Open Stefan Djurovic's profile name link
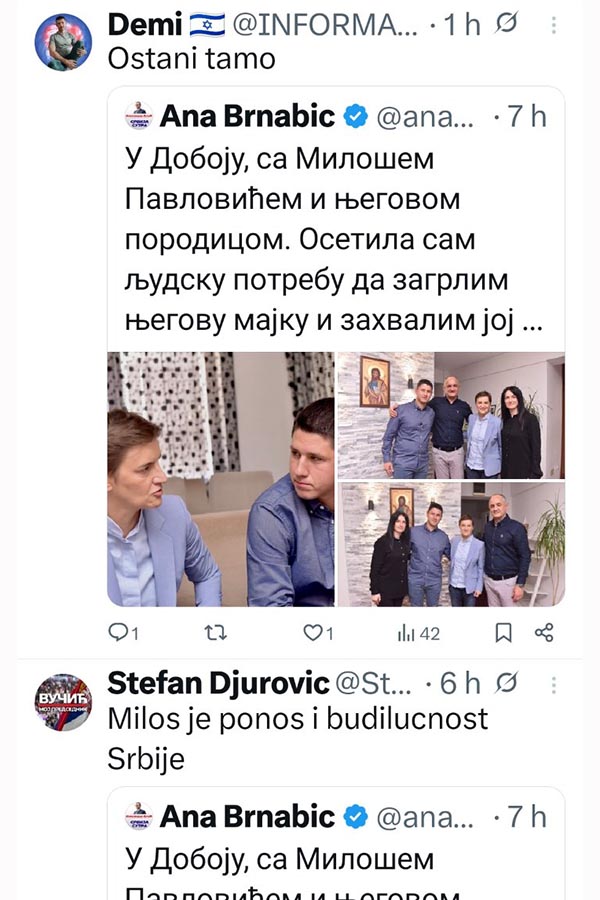 coord(218,683)
